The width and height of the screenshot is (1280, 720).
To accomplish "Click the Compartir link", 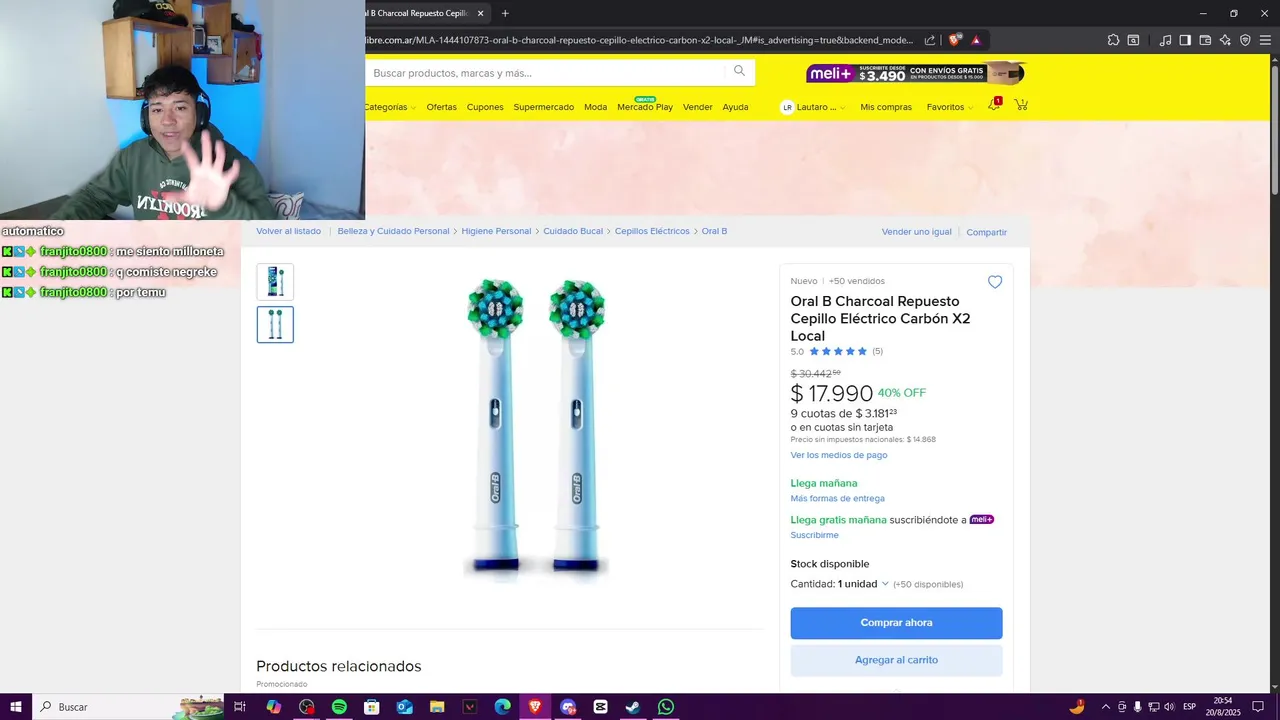I will coord(986,232).
